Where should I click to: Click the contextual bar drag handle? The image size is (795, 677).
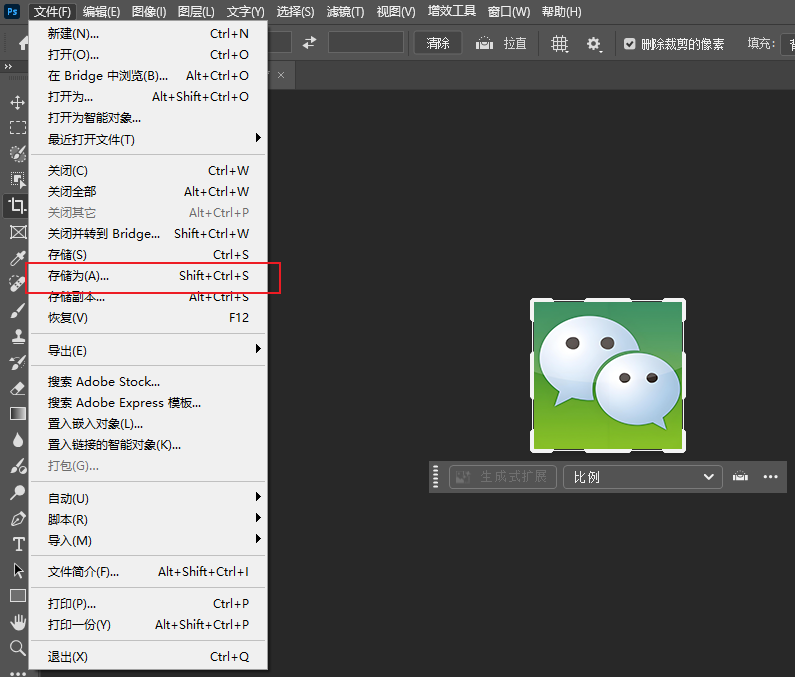(x=436, y=477)
